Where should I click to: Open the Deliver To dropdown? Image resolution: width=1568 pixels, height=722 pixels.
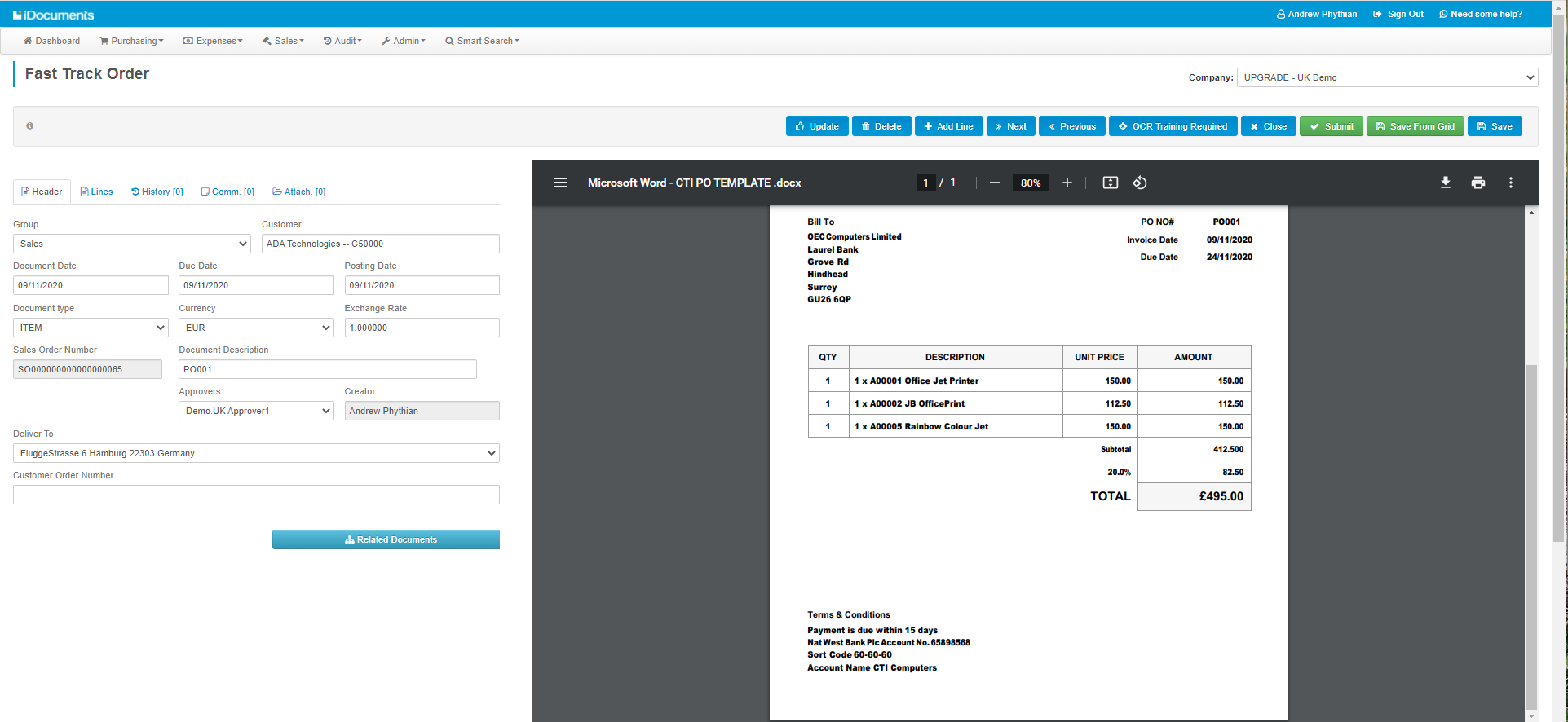tap(256, 453)
